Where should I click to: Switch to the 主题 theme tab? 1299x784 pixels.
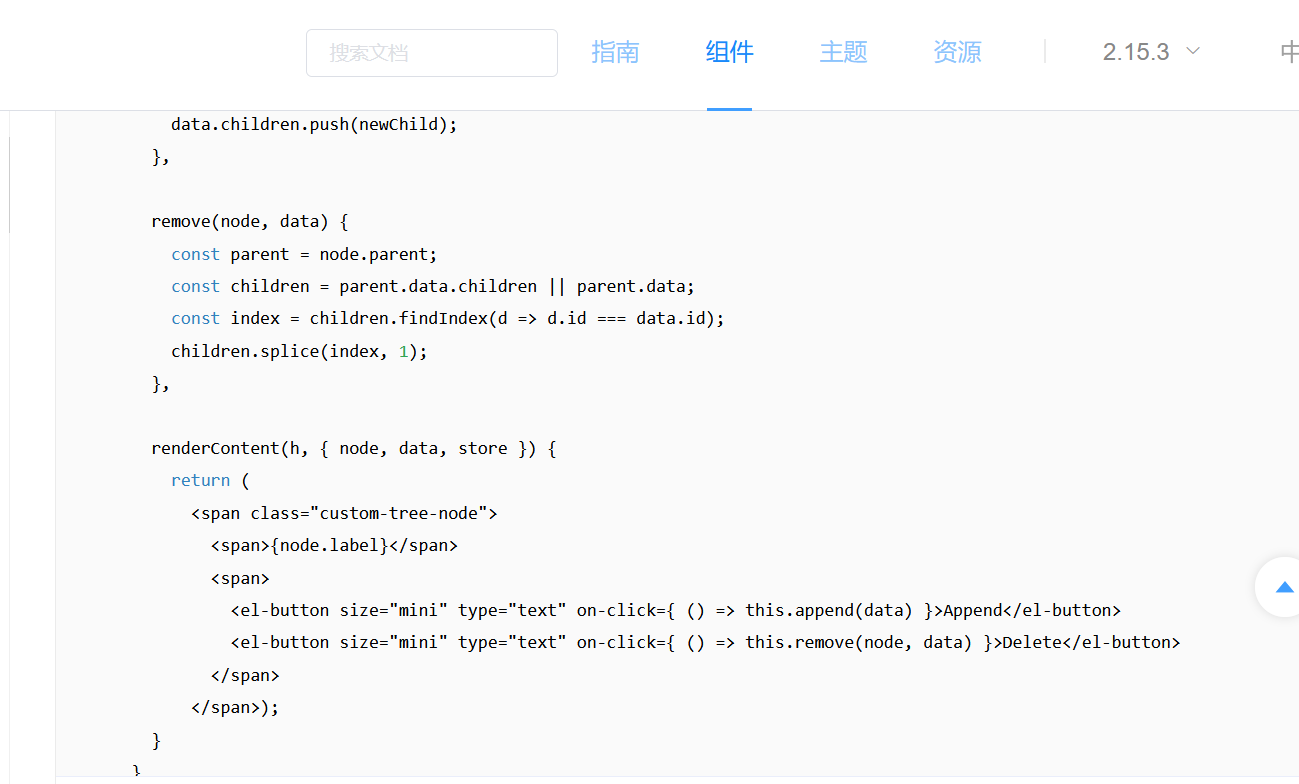843,52
